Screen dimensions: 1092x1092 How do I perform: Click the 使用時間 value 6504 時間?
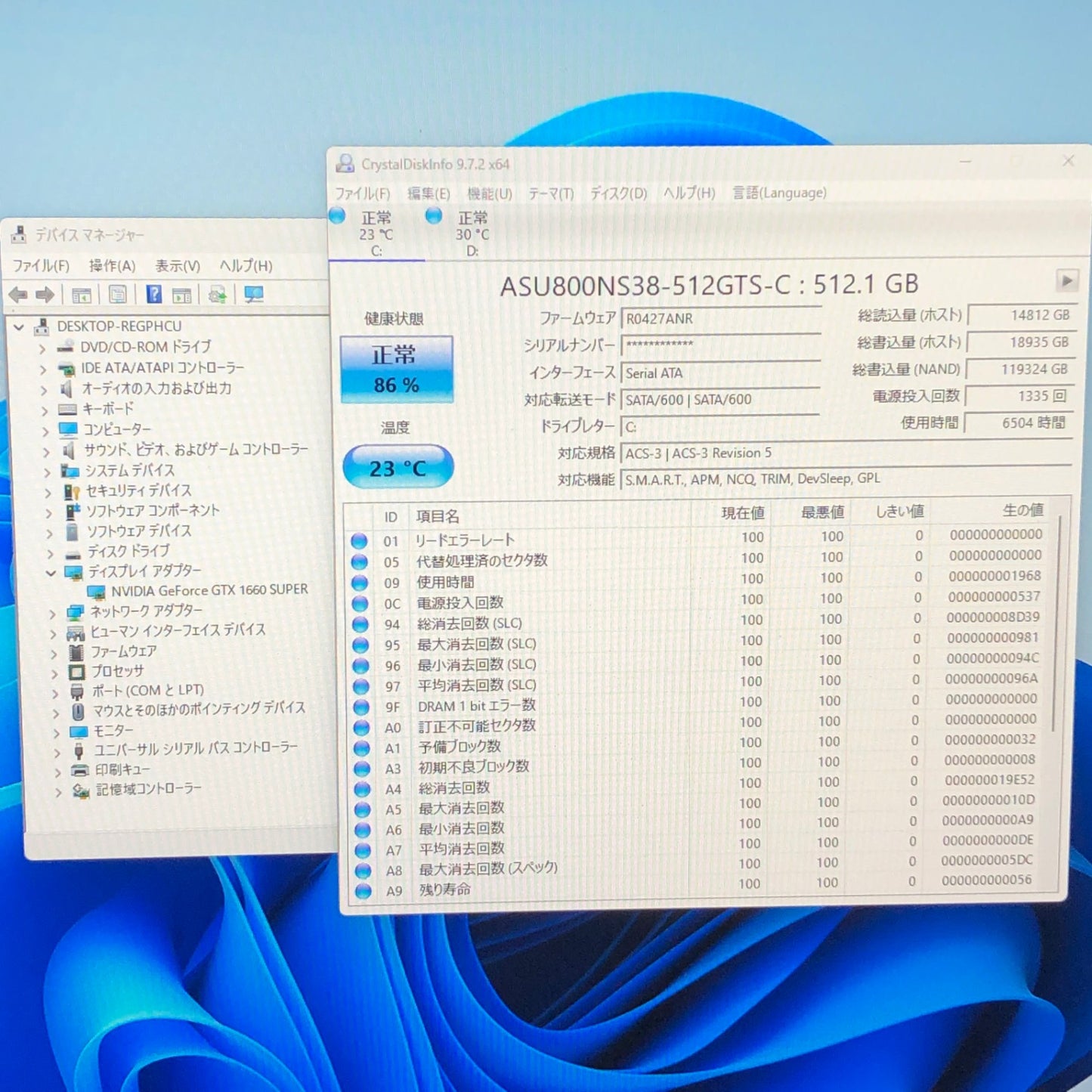[1019, 423]
